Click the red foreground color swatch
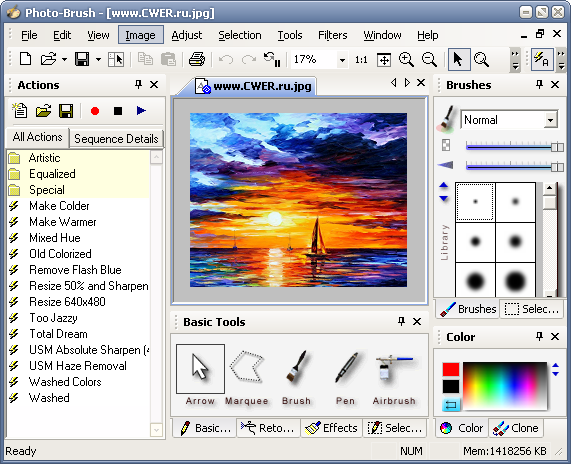Image resolution: width=571 pixels, height=464 pixels. tap(451, 369)
